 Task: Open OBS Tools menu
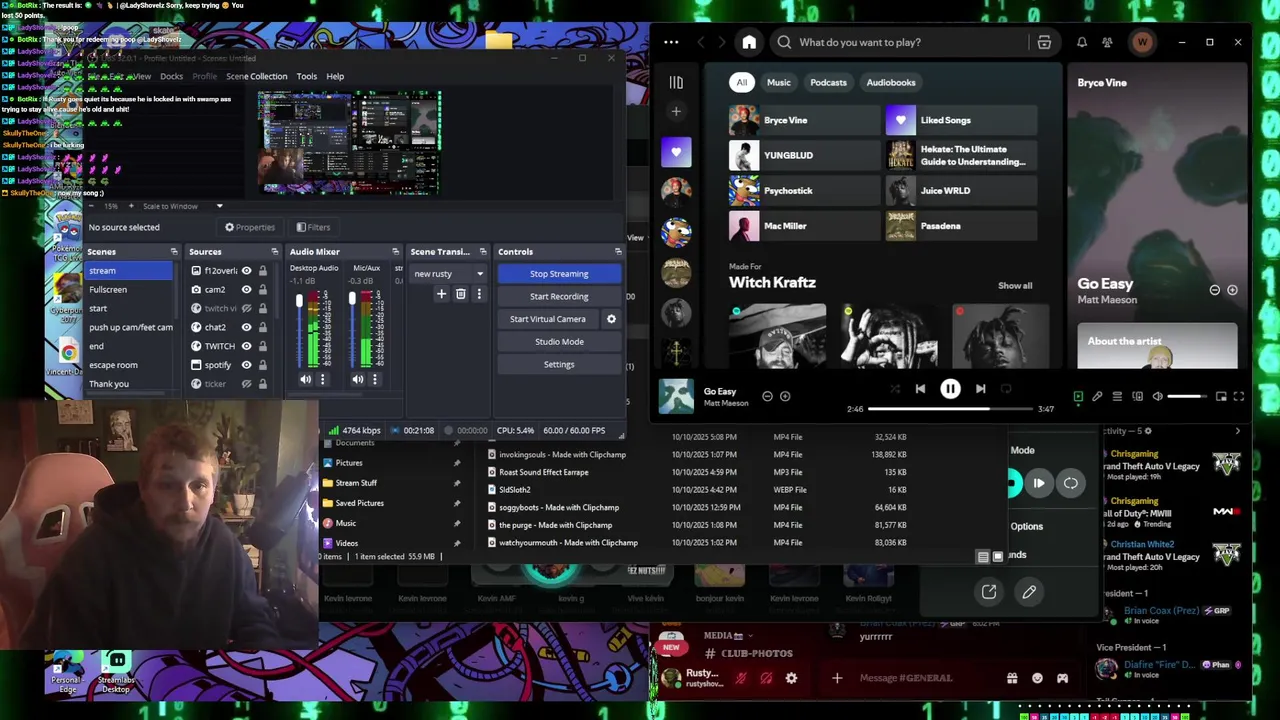(307, 76)
